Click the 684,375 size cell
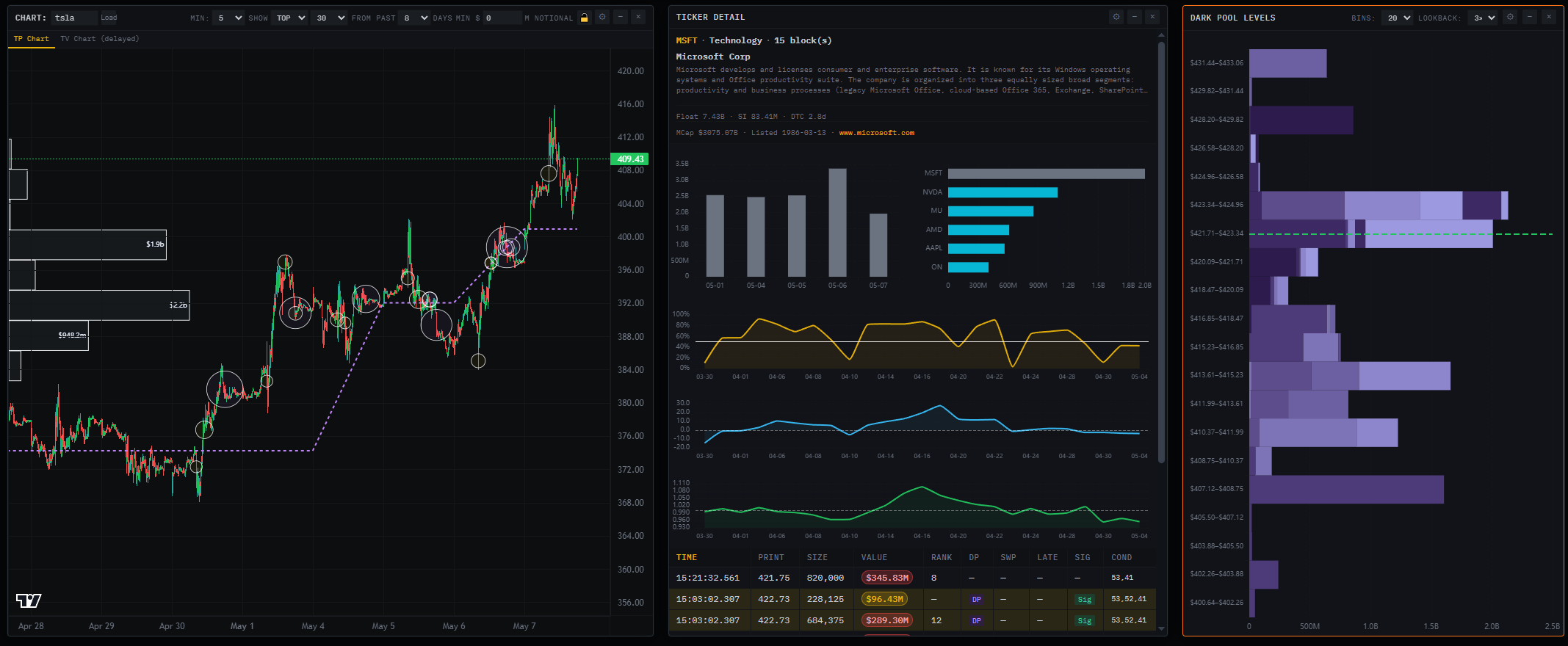The width and height of the screenshot is (1568, 646). (x=825, y=620)
